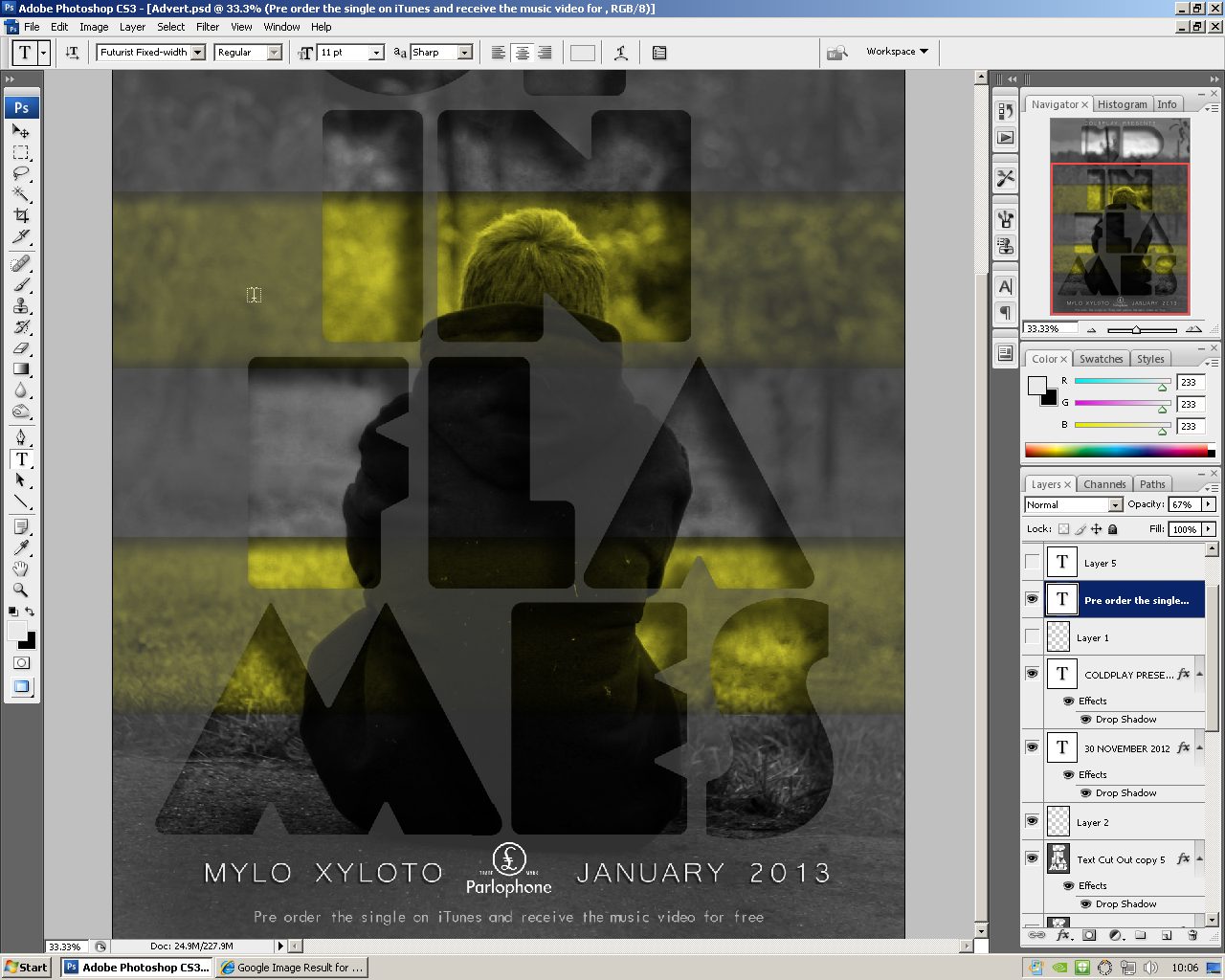
Task: Select the Line shape tool
Action: 21,501
